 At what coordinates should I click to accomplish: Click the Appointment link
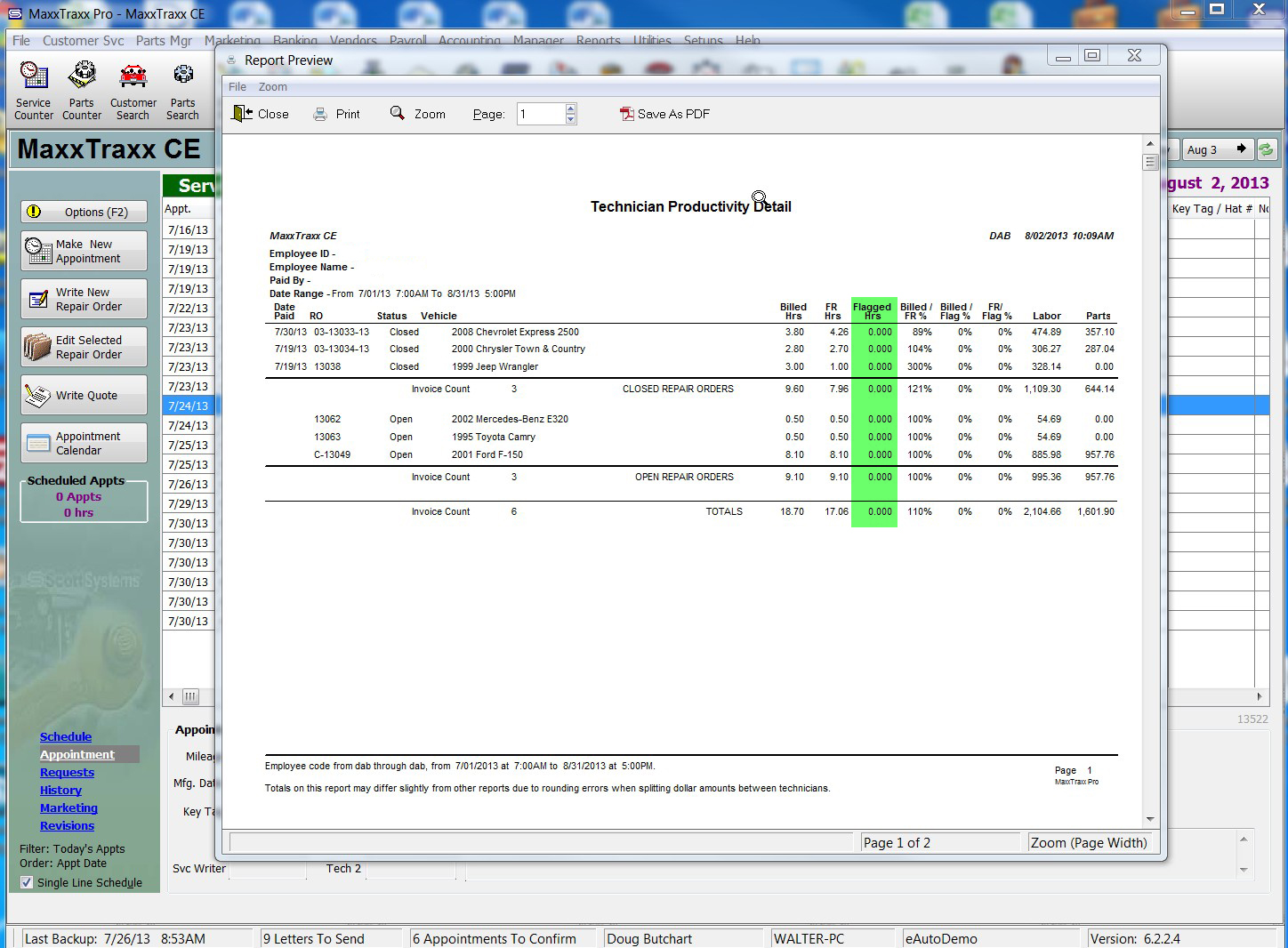pos(77,754)
